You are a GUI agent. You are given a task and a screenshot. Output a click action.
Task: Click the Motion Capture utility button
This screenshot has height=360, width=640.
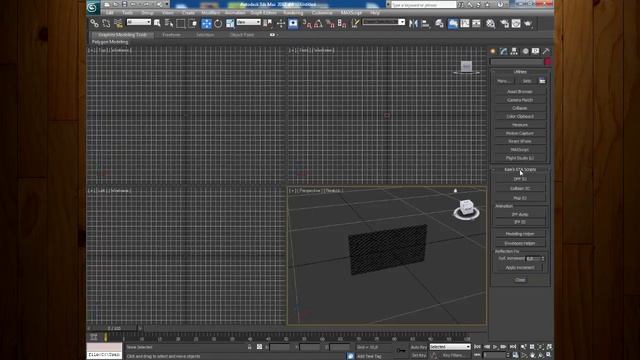point(520,133)
